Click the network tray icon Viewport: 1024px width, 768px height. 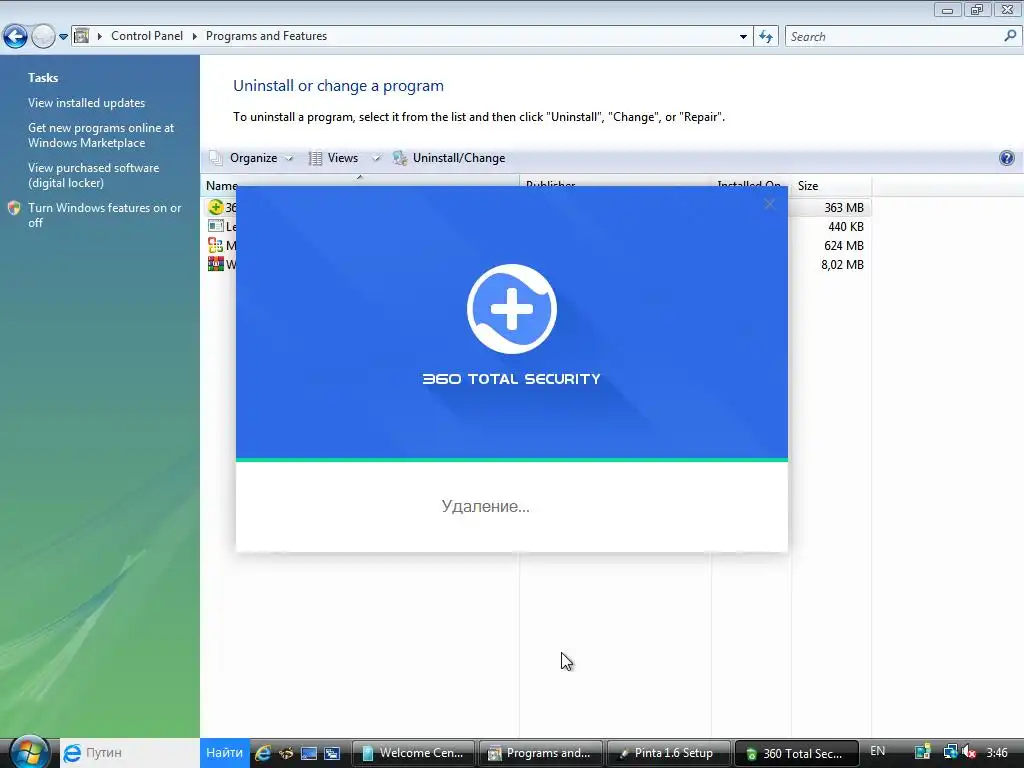[950, 752]
